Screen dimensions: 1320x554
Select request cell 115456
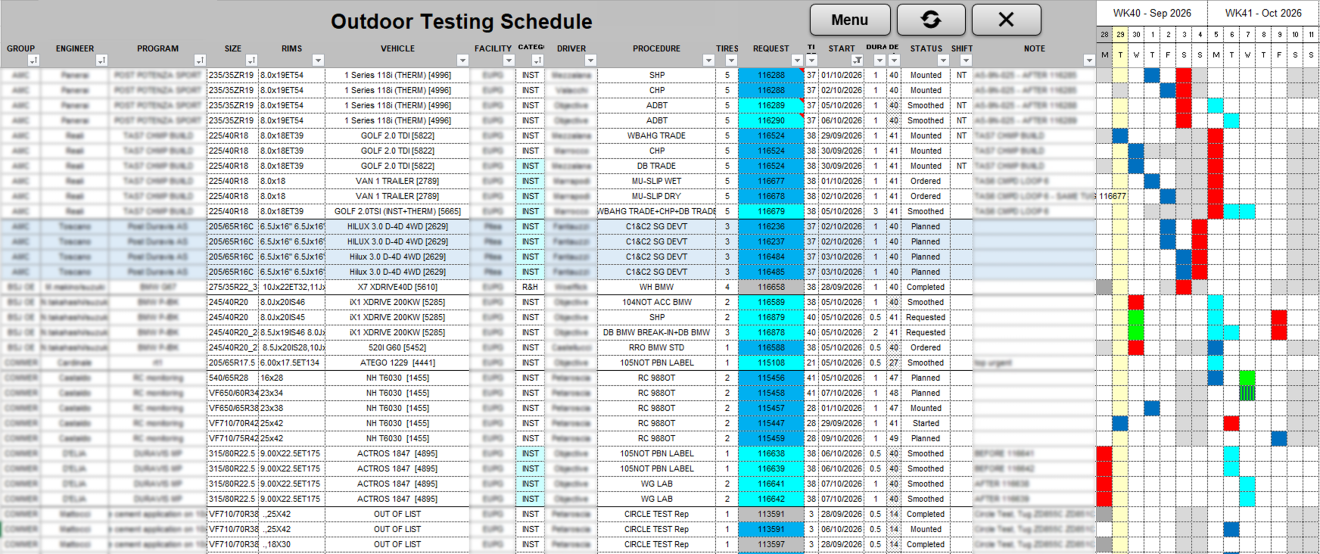771,378
